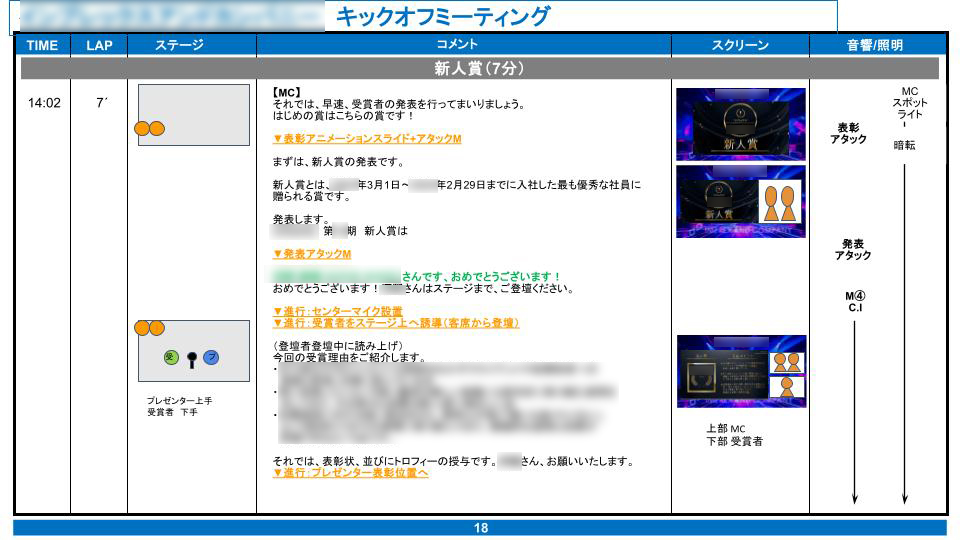Select the first 新人賞 screen thumbnail
The width and height of the screenshot is (960, 540).
(x=740, y=124)
